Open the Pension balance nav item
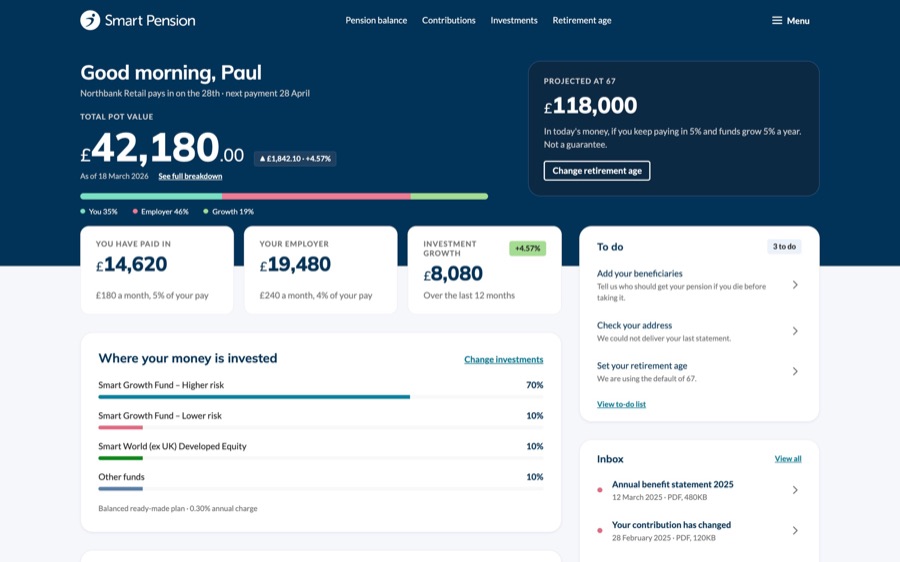Image resolution: width=900 pixels, height=562 pixels. tap(376, 20)
